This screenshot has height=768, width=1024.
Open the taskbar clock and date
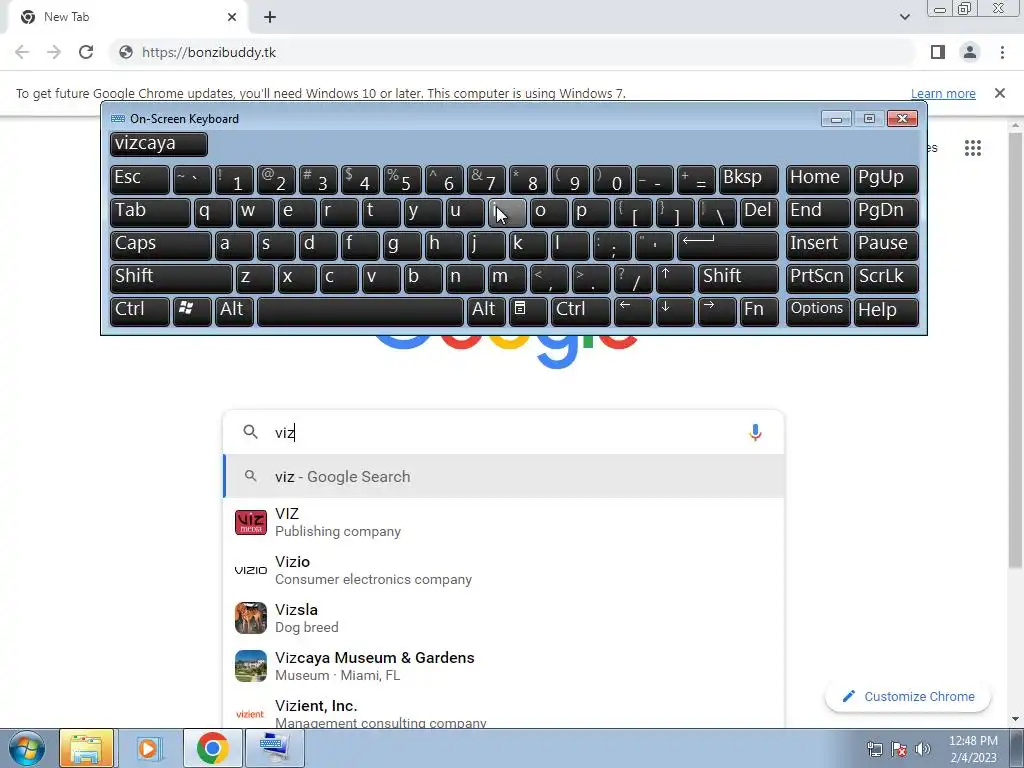[x=973, y=749]
